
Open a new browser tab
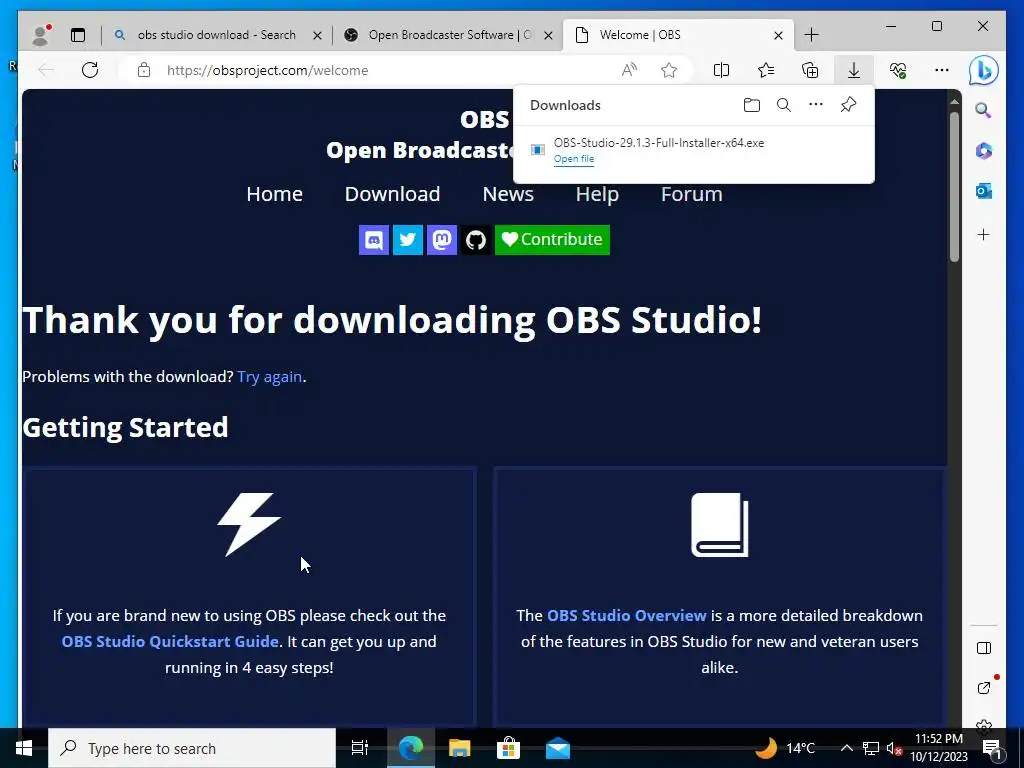[x=812, y=35]
